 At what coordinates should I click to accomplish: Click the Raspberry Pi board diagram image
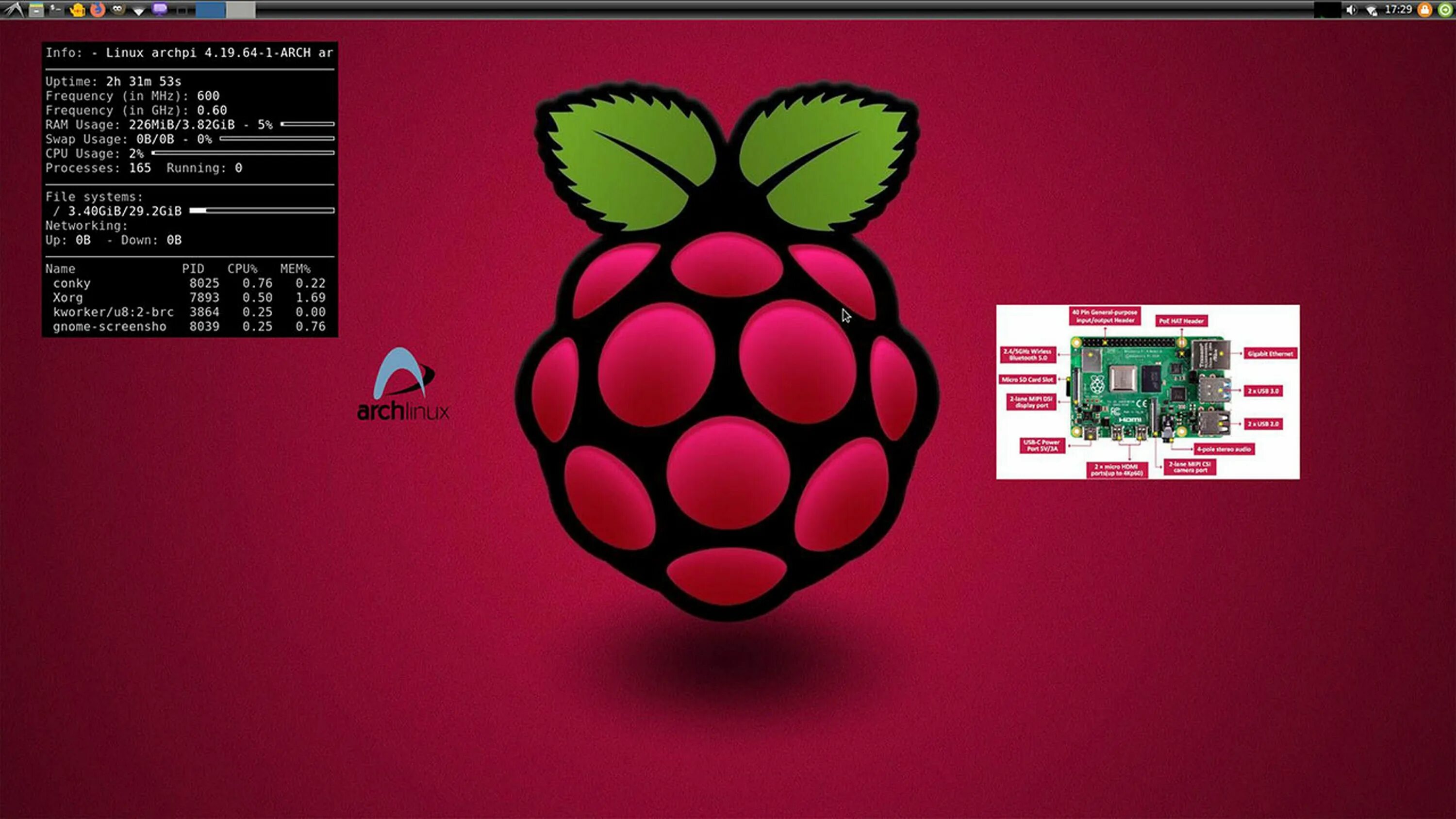1147,392
